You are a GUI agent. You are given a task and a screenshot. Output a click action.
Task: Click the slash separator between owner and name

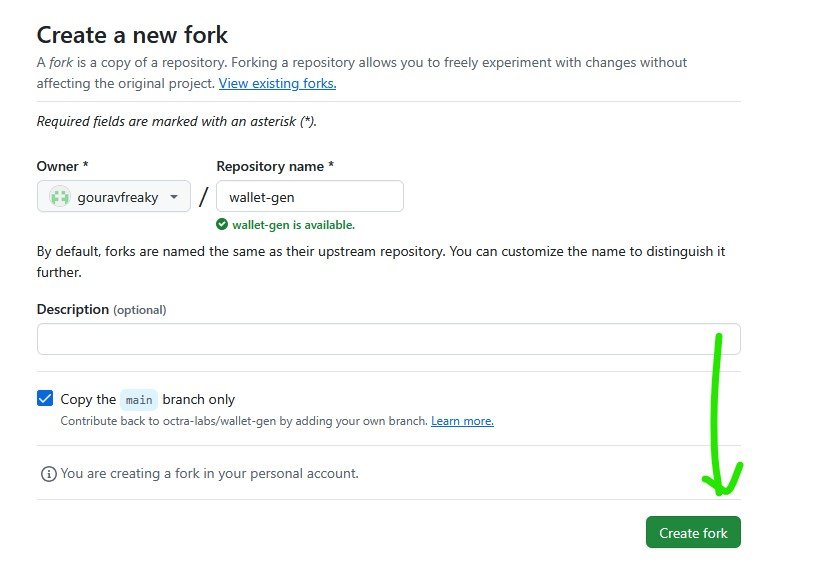[x=203, y=197]
